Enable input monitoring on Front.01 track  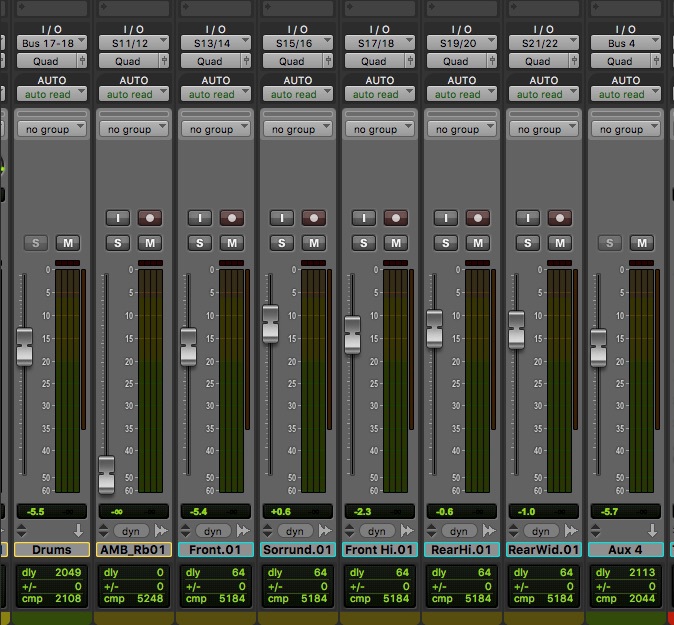[199, 217]
